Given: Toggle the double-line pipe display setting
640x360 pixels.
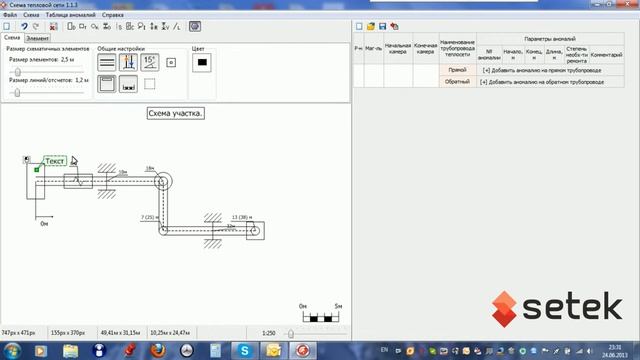Looking at the screenshot, I should point(107,62).
